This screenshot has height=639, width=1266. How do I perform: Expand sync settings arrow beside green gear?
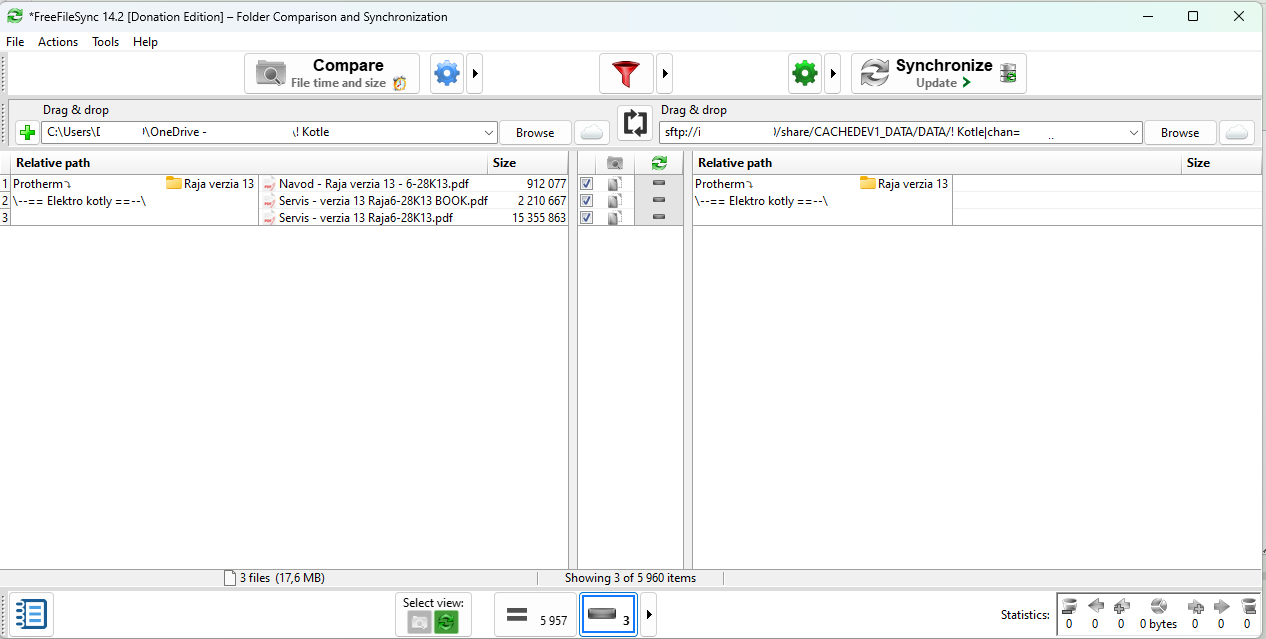click(832, 73)
